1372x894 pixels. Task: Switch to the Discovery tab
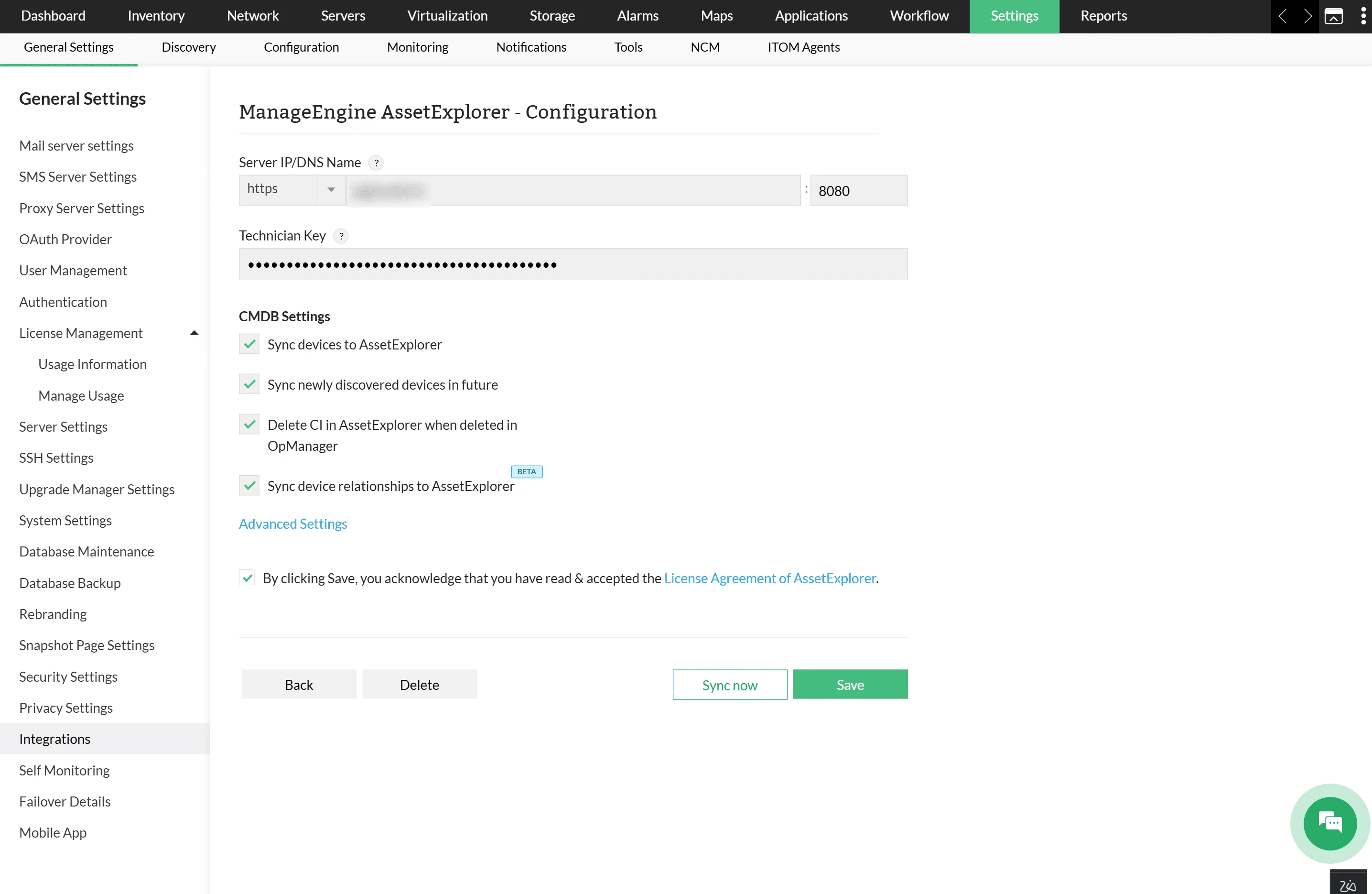click(x=188, y=47)
